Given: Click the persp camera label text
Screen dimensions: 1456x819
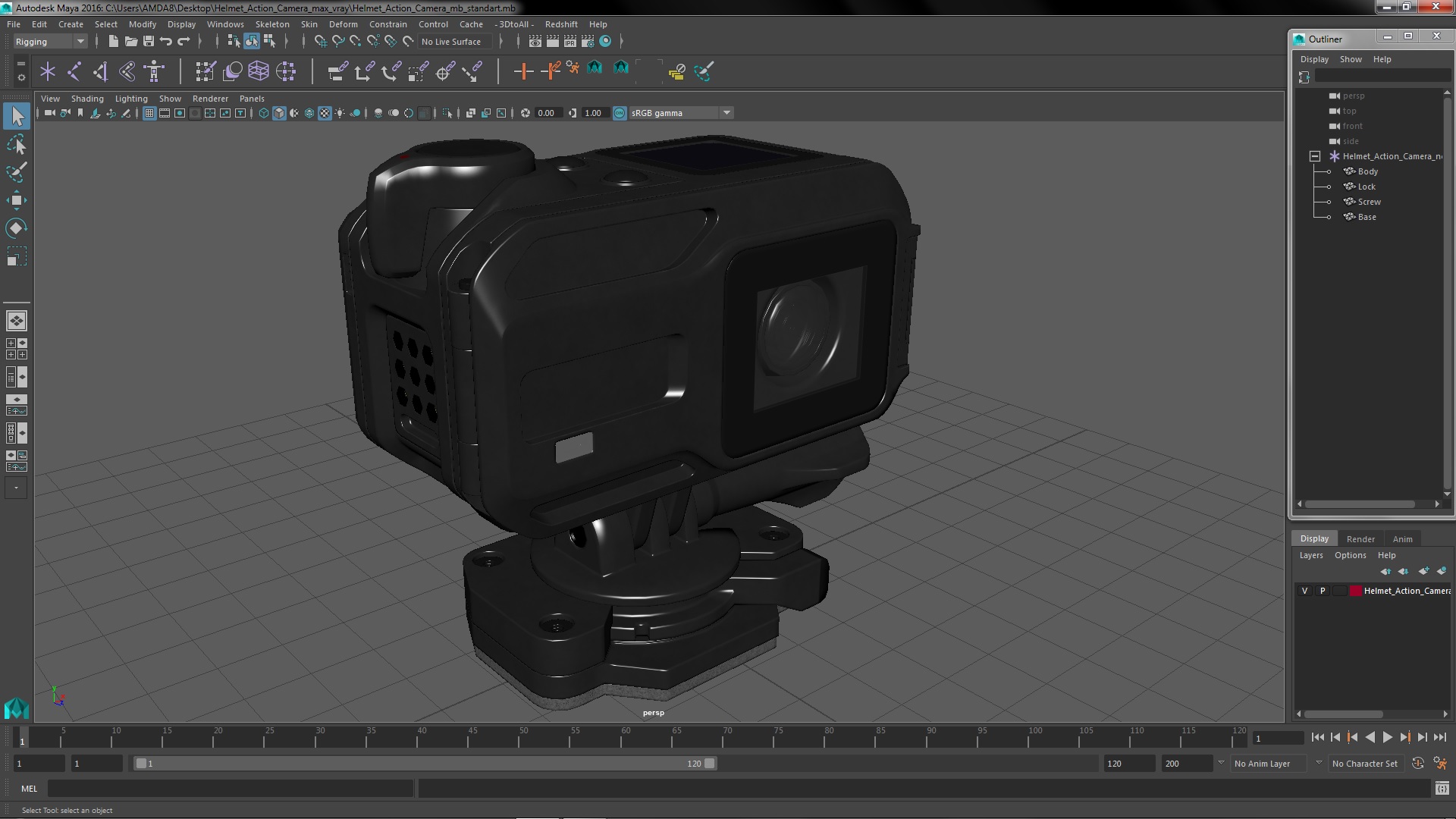Looking at the screenshot, I should click(653, 711).
